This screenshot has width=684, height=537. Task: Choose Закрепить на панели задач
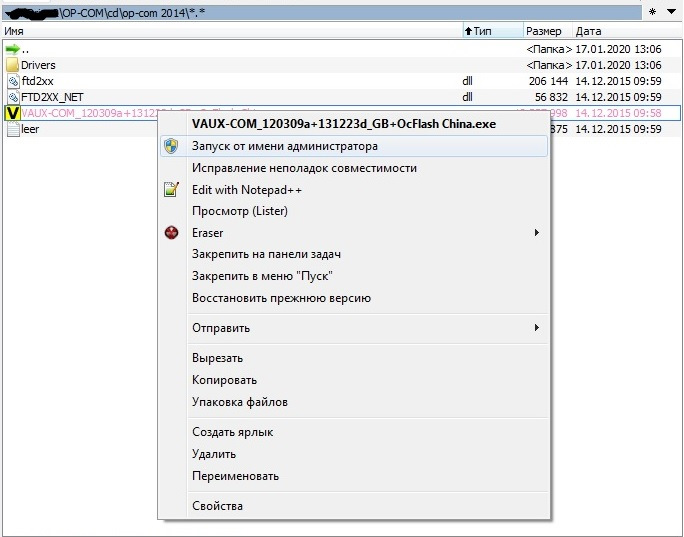pyautogui.click(x=354, y=254)
